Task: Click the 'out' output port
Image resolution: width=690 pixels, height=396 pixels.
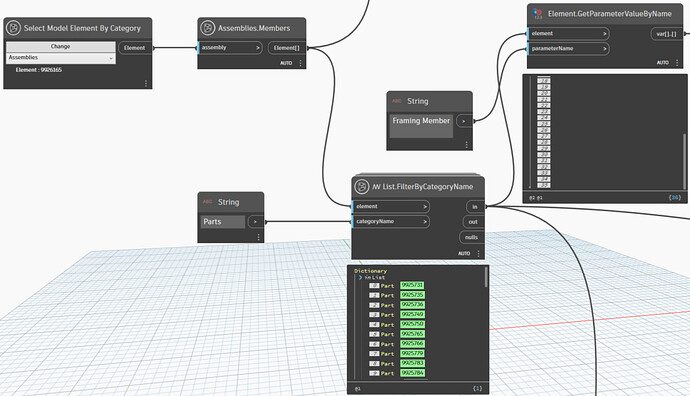Action: (473, 222)
